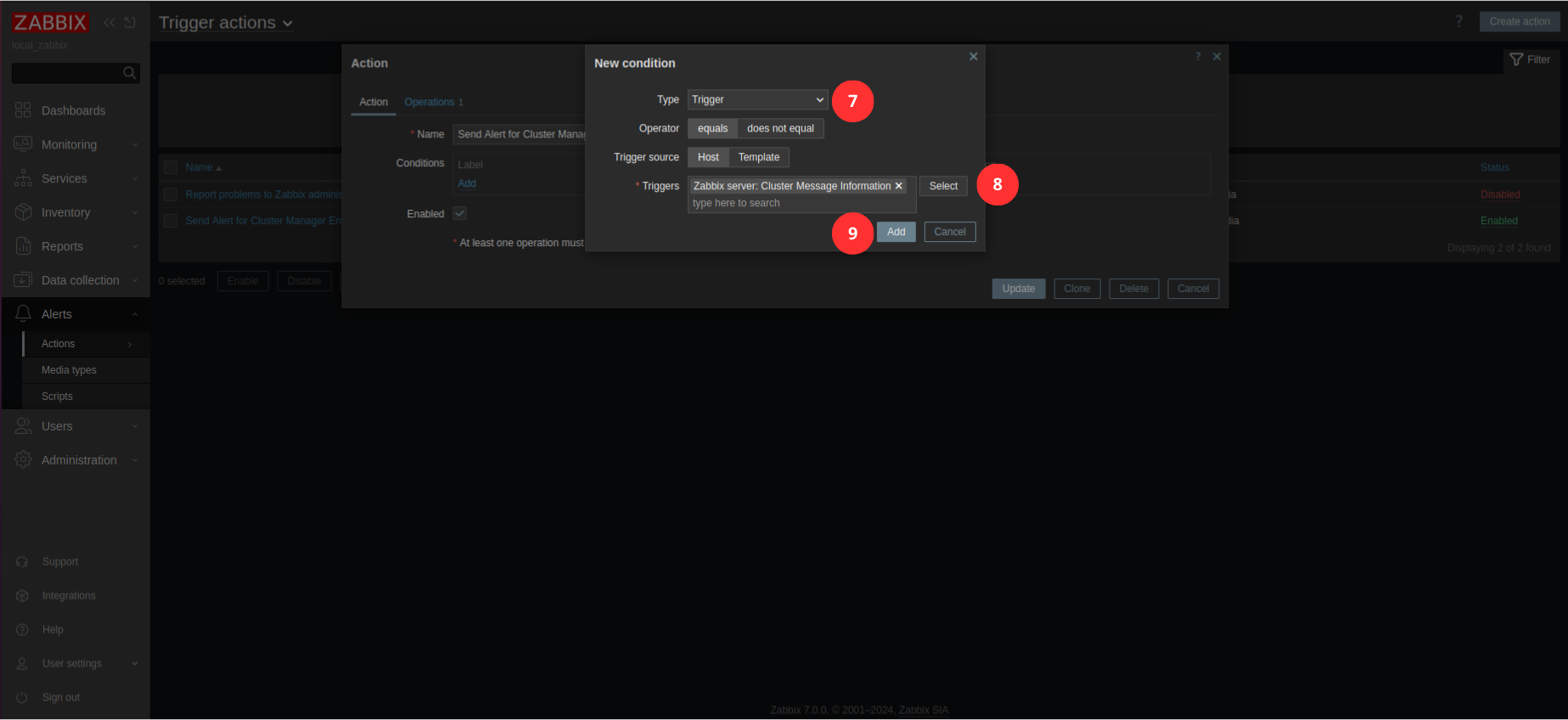Click the sidebar search input

pos(67,73)
